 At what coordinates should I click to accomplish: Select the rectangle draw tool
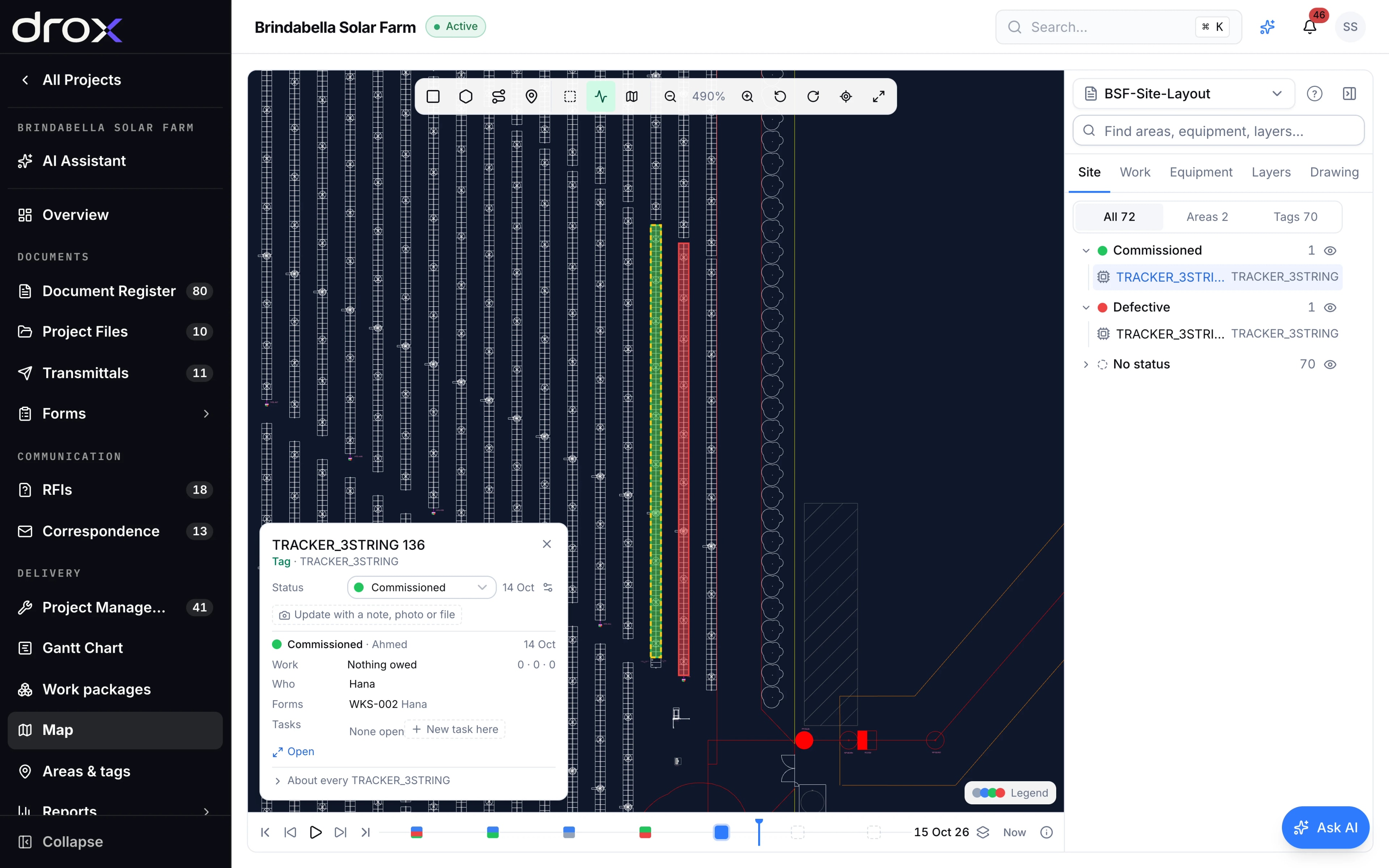433,97
